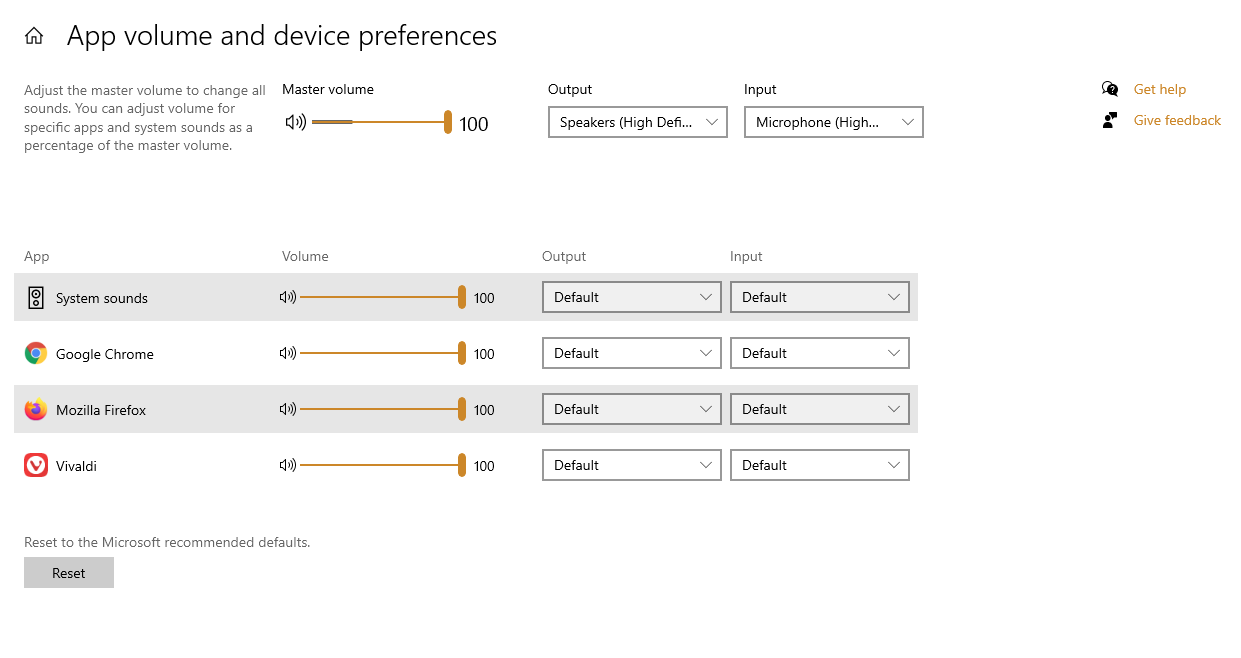
Task: Expand the Vivaldi Input dropdown
Action: point(819,465)
